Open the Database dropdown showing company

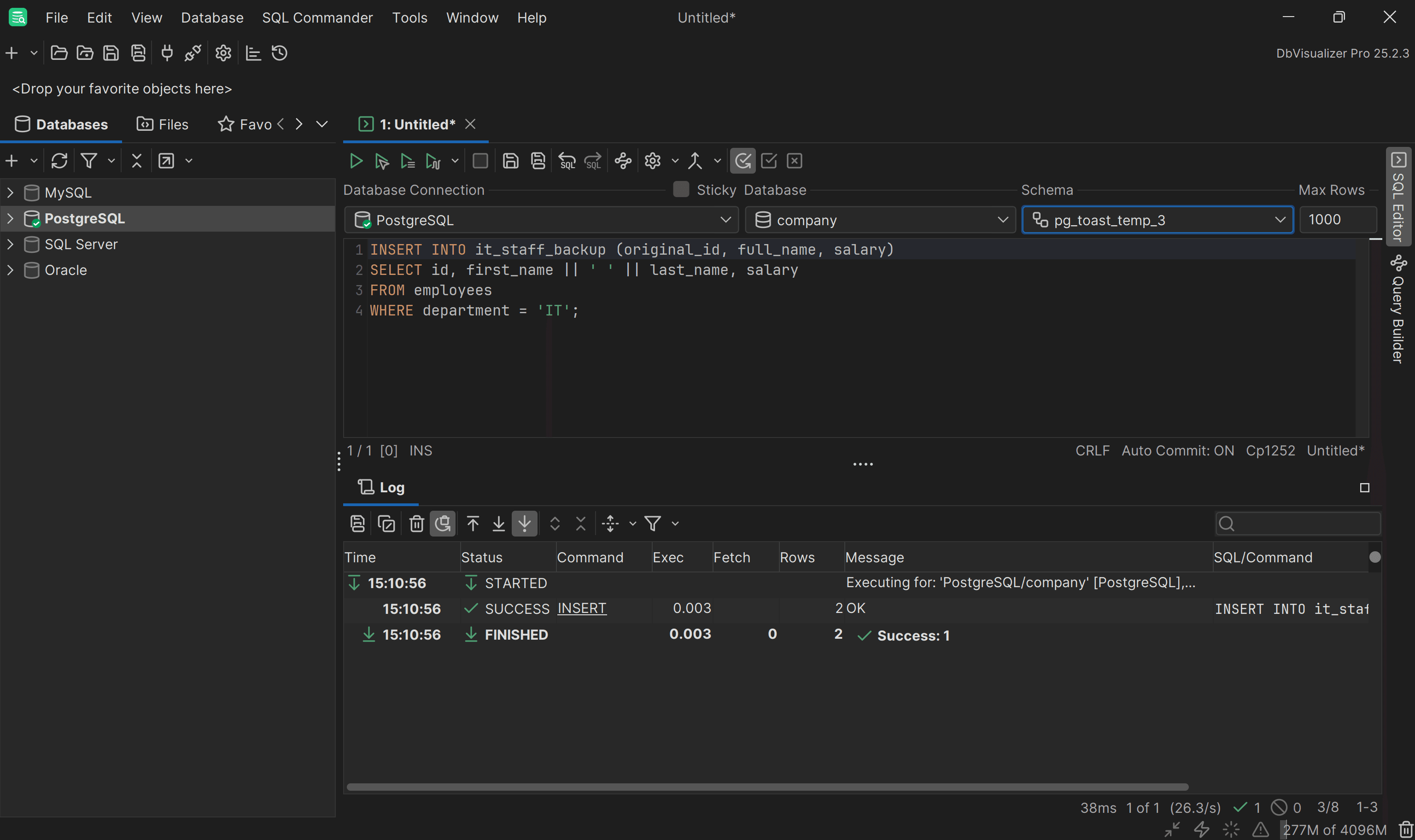(x=881, y=220)
